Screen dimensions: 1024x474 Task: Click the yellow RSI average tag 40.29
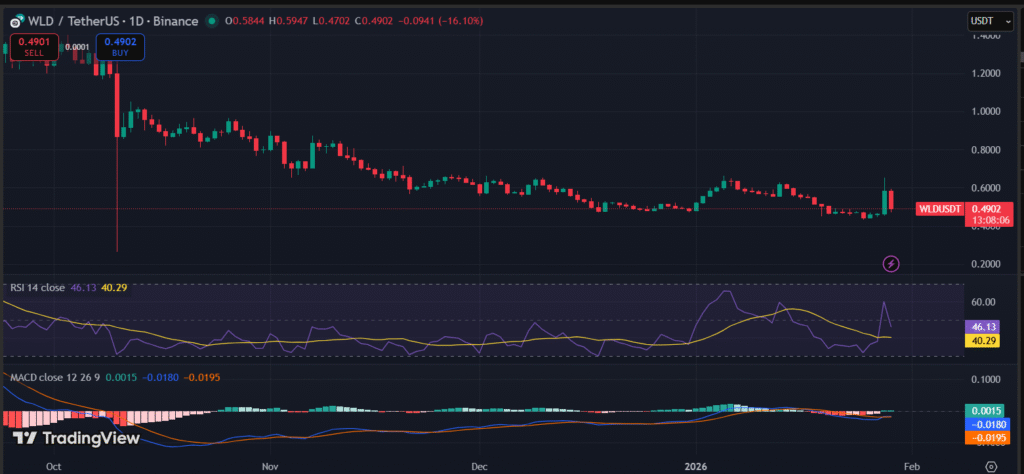pyautogui.click(x=984, y=341)
